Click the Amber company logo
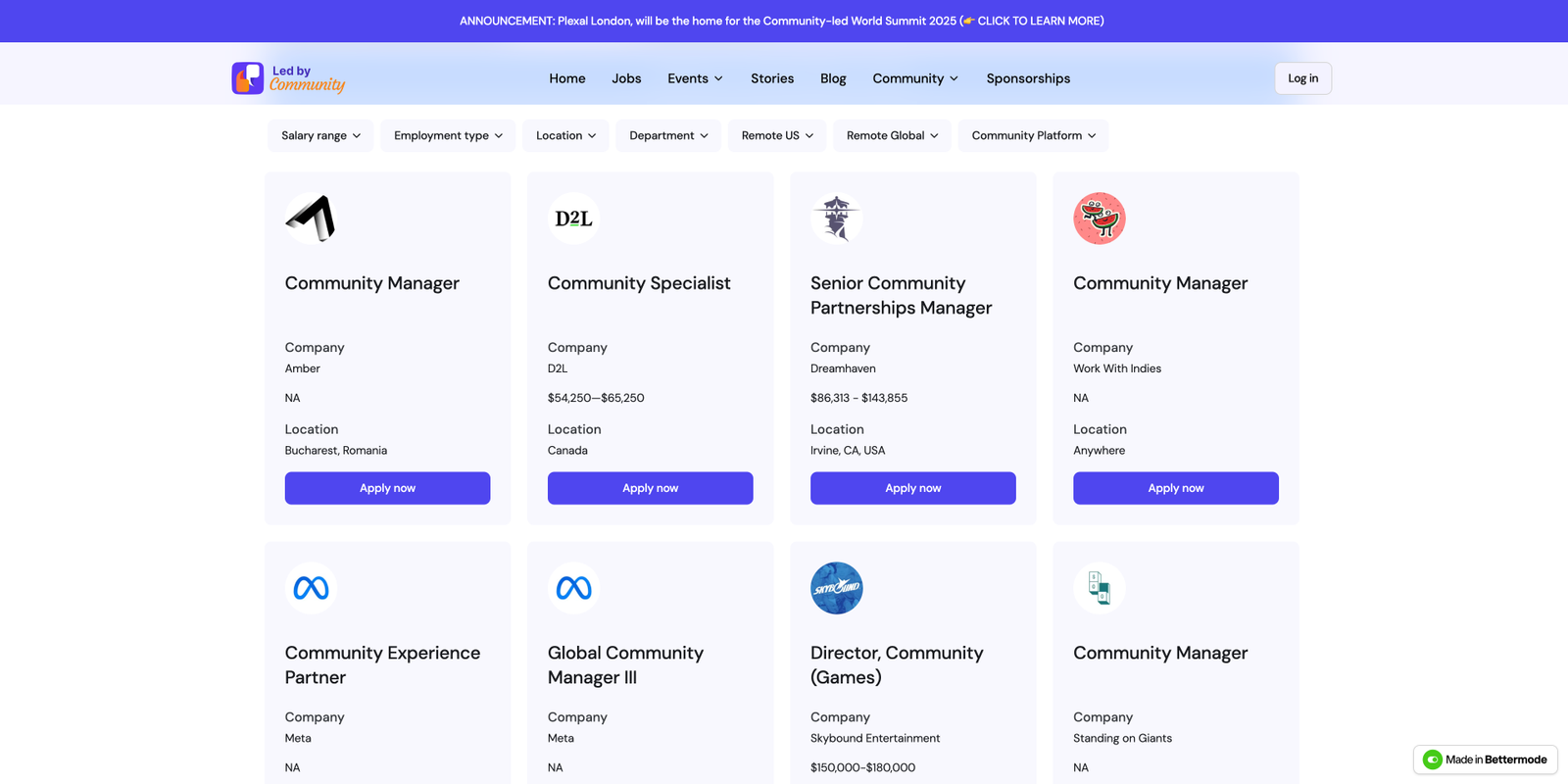Screen dimensions: 1568x784 [x=311, y=218]
